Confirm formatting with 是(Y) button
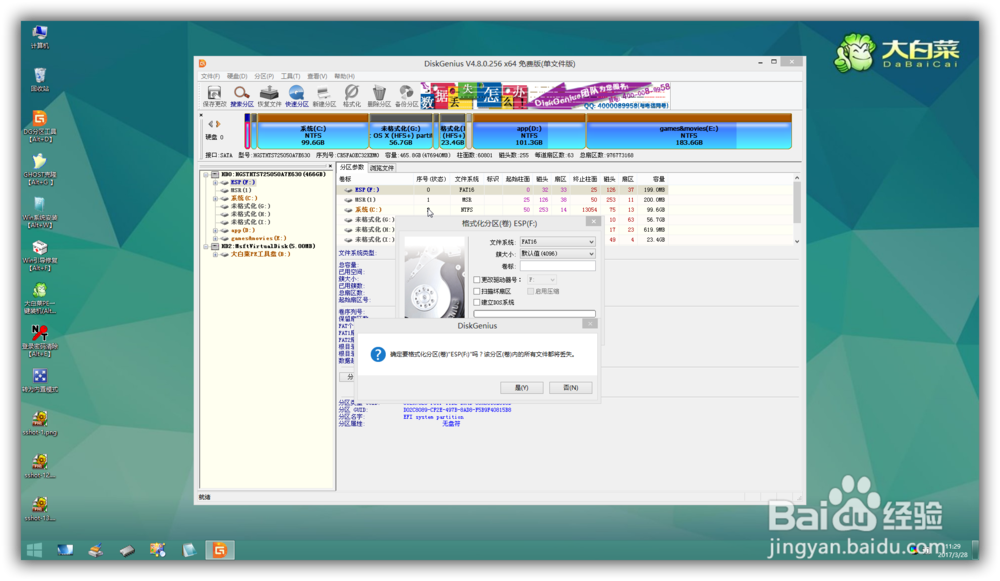This screenshot has height=581, width=1000. tap(522, 388)
